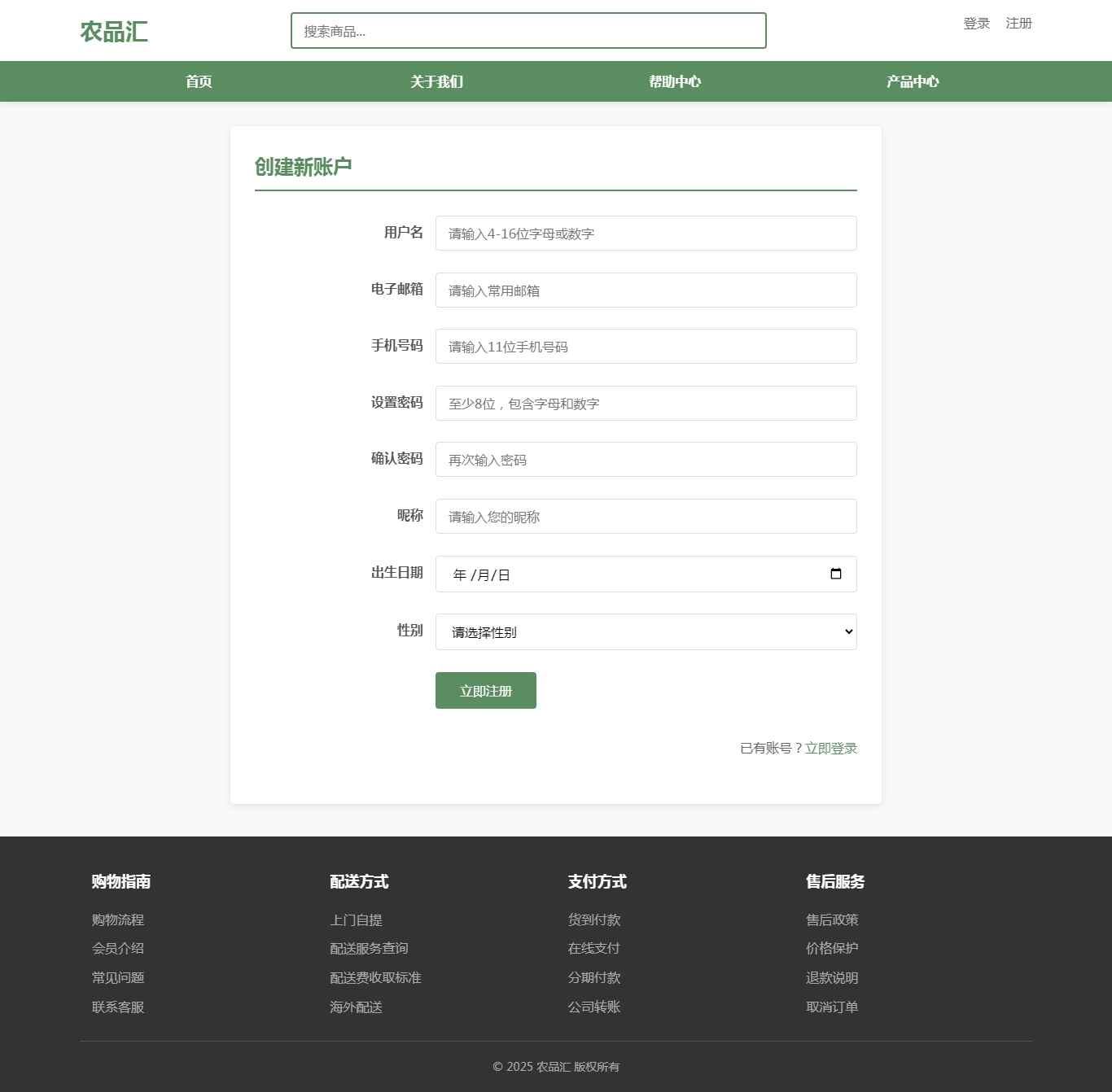
Task: Open 产品中心 navigation menu item
Action: pos(912,81)
